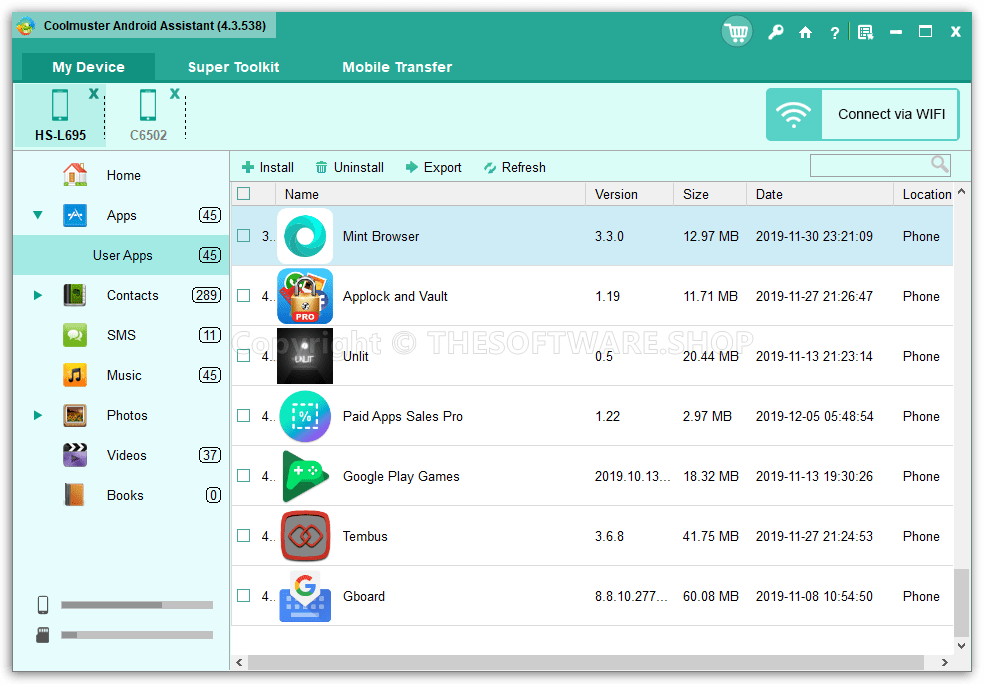The height and width of the screenshot is (684, 984).
Task: Click the Gboard app icon
Action: (x=305, y=596)
